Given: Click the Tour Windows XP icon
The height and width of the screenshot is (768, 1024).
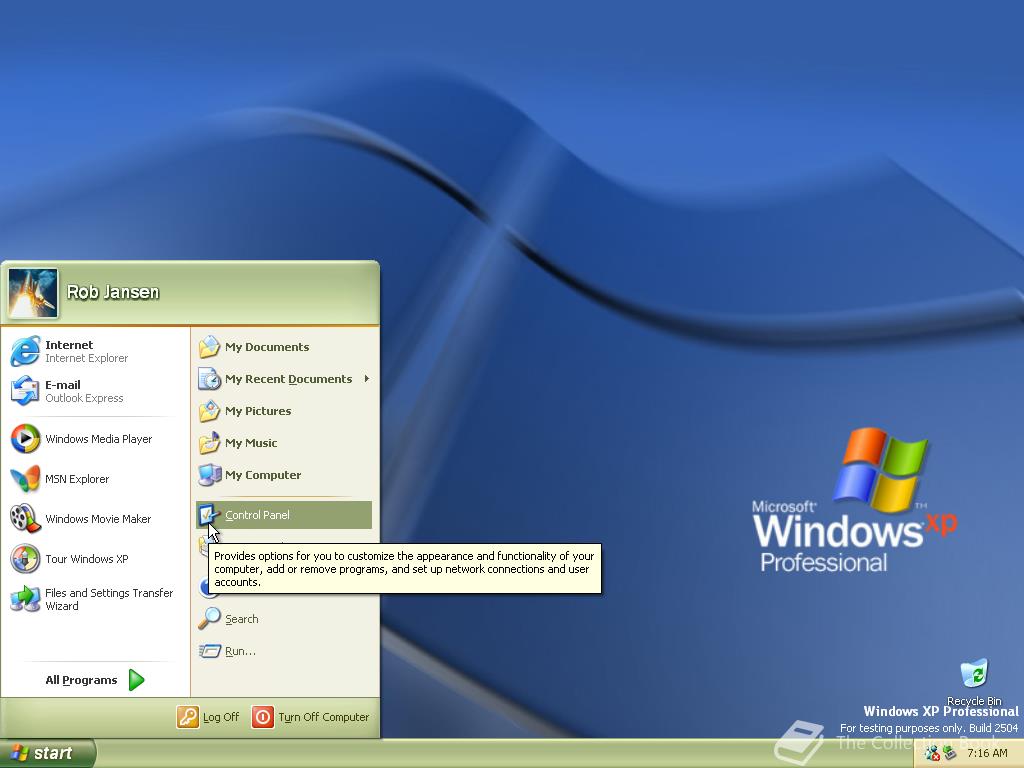Looking at the screenshot, I should 25,559.
